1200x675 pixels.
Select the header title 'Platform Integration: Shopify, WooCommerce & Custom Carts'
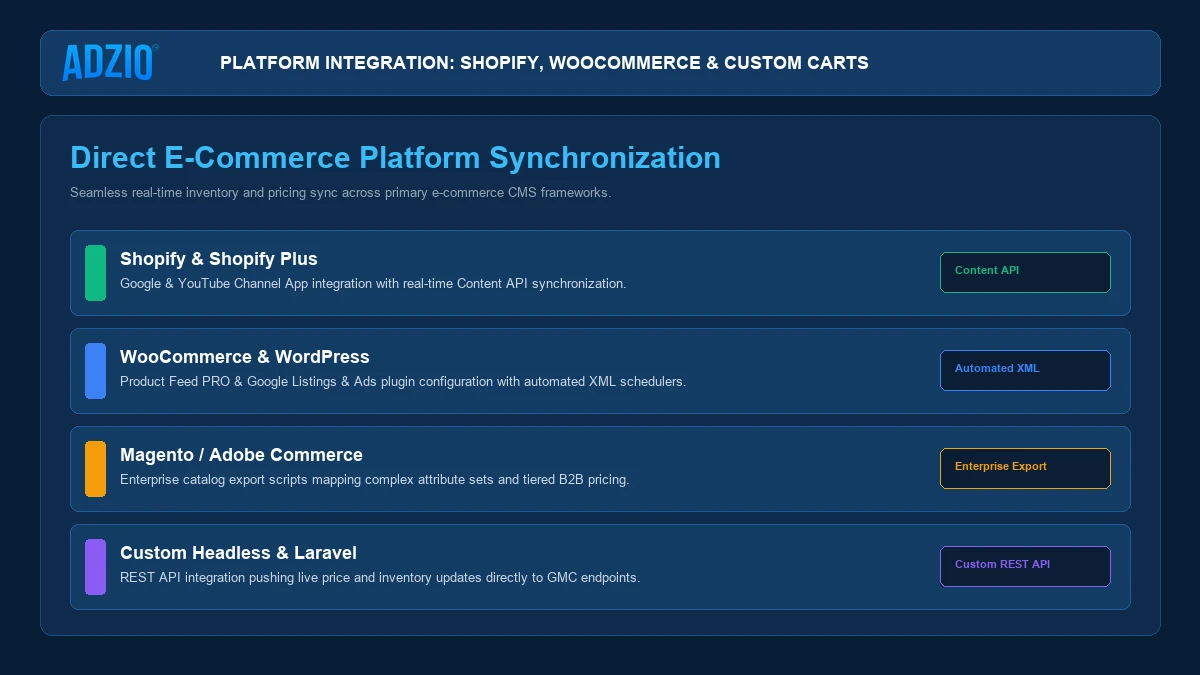pos(544,63)
